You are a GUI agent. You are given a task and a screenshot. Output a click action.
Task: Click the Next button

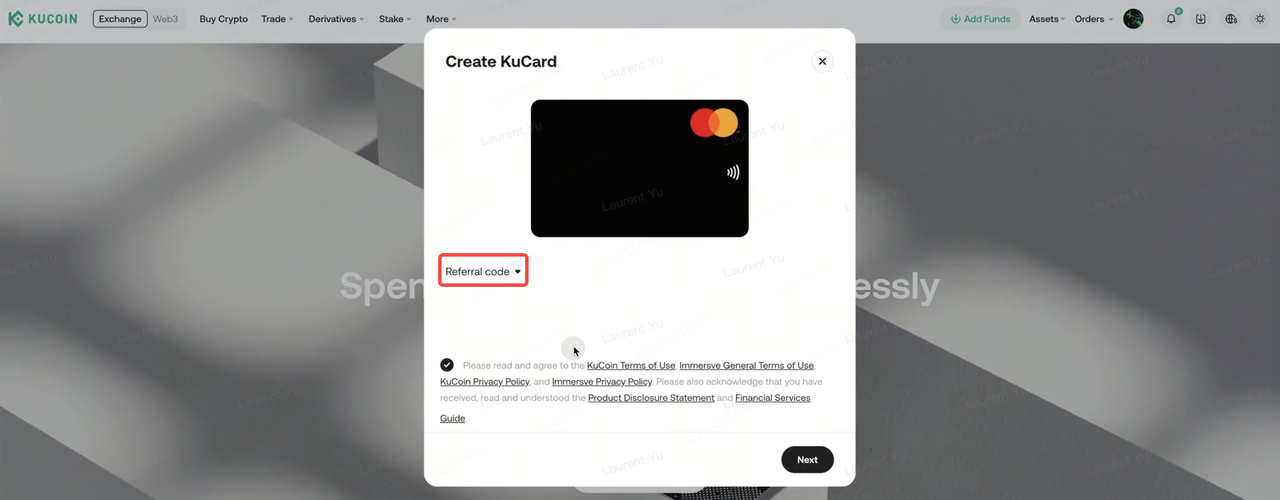point(807,460)
